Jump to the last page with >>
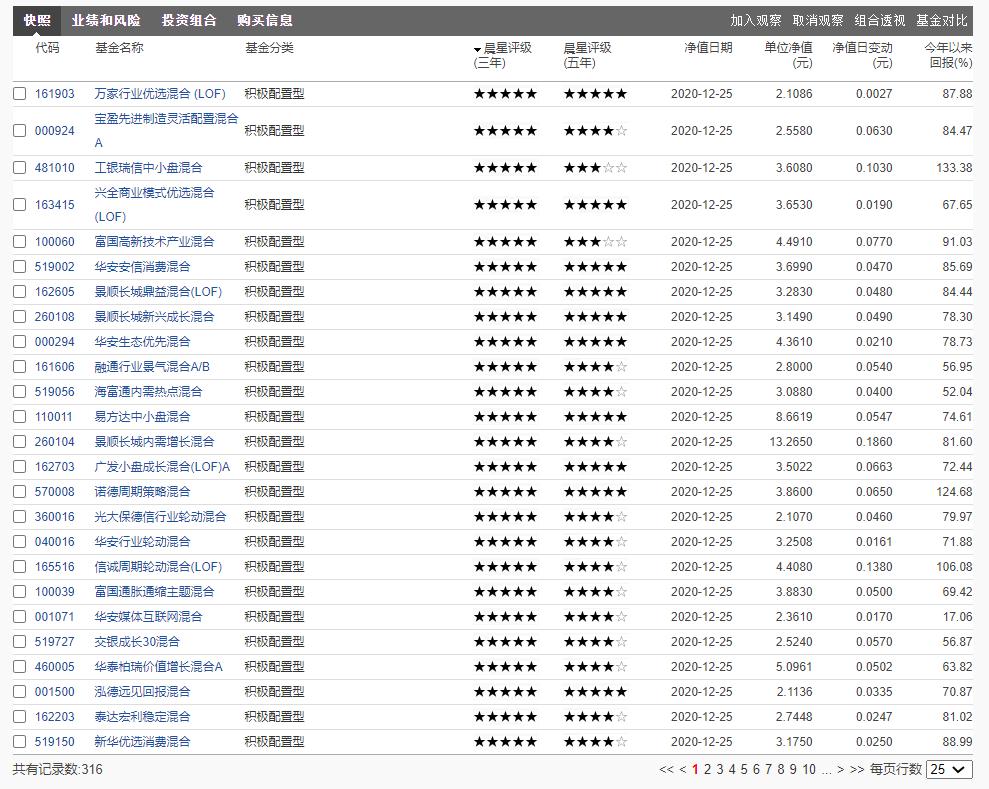The width and height of the screenshot is (989, 789). point(857,770)
